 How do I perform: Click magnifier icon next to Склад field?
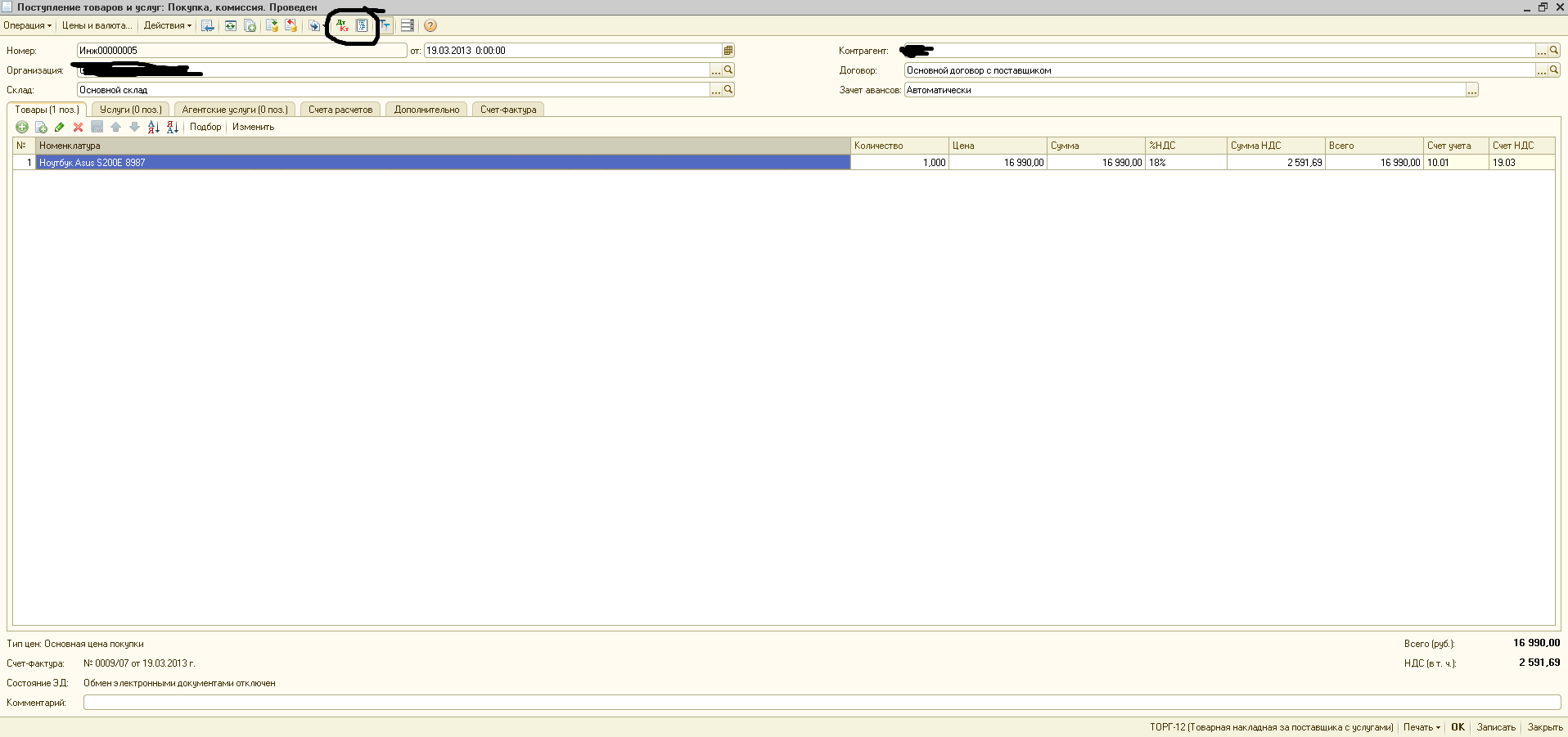(x=728, y=90)
